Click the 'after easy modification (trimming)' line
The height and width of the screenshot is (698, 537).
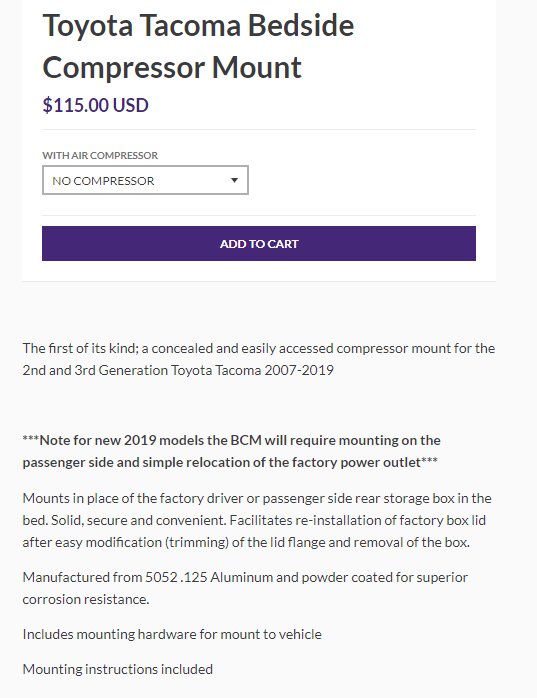click(246, 543)
